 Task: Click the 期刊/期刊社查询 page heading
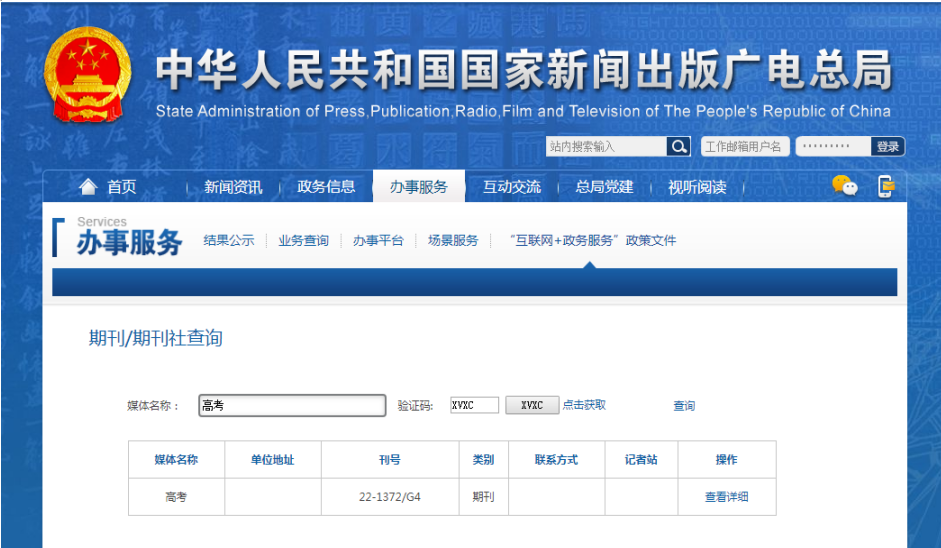pyautogui.click(x=156, y=339)
